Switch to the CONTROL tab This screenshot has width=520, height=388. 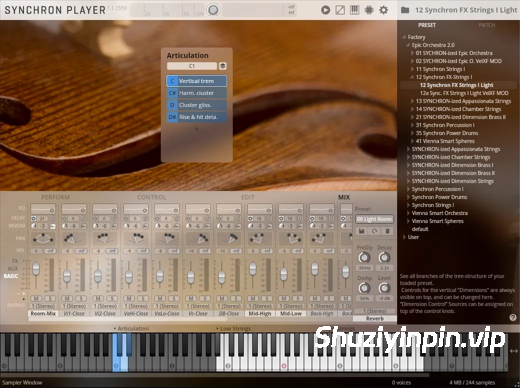(152, 197)
